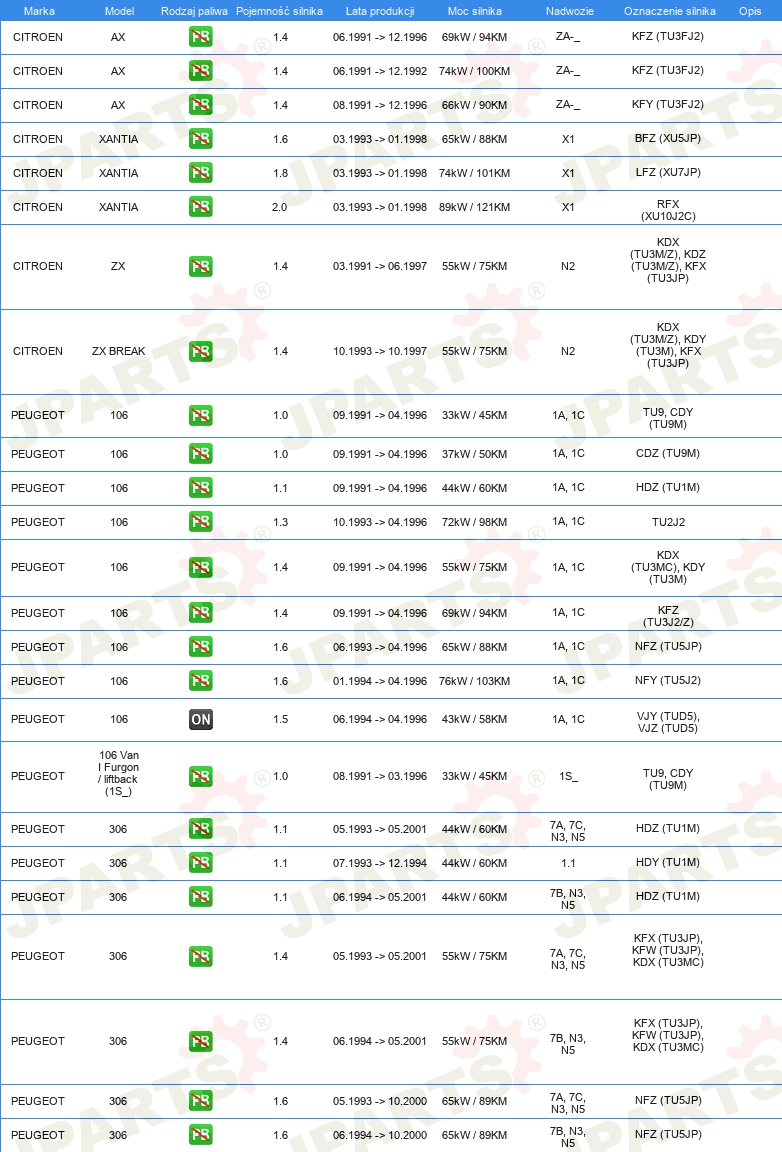The width and height of the screenshot is (782, 1152).
Task: Click the Oznaczenie silnika column header
Action: 670,11
